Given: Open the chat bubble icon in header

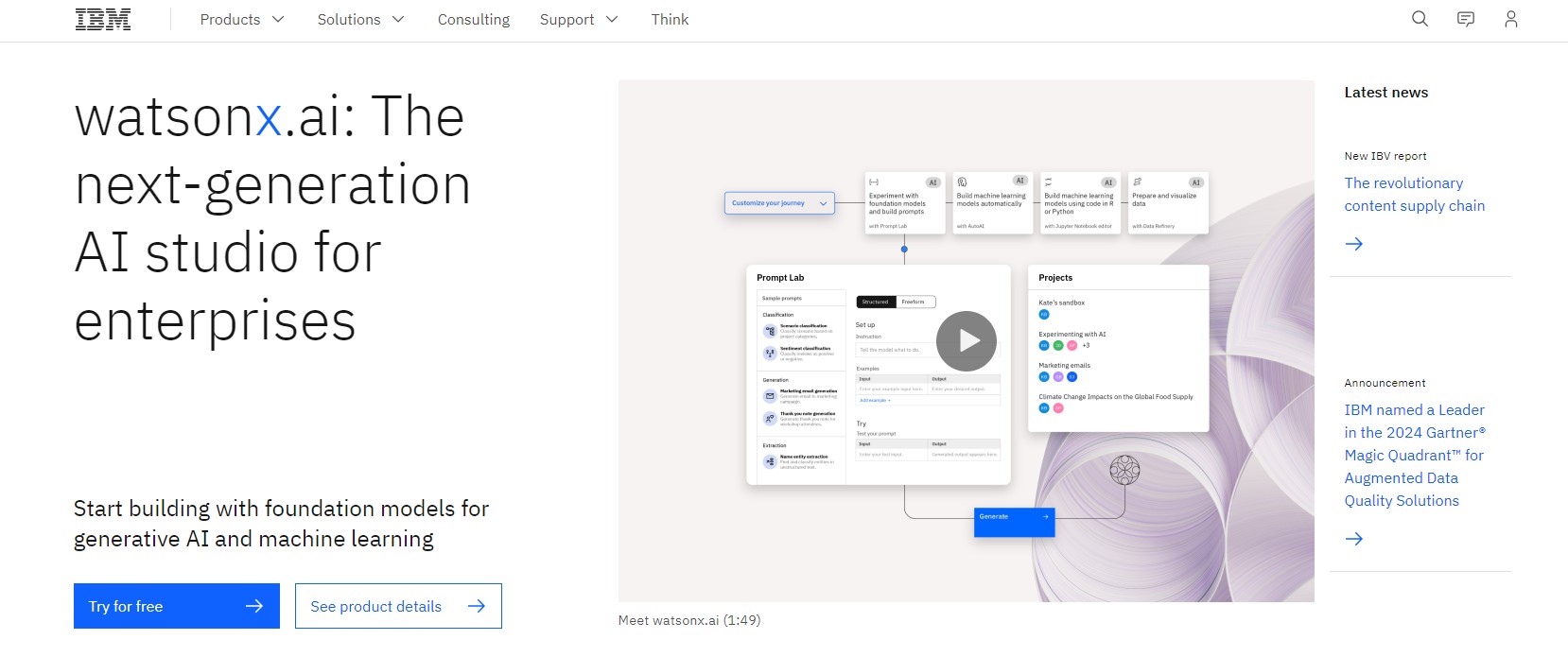Looking at the screenshot, I should 1465,19.
